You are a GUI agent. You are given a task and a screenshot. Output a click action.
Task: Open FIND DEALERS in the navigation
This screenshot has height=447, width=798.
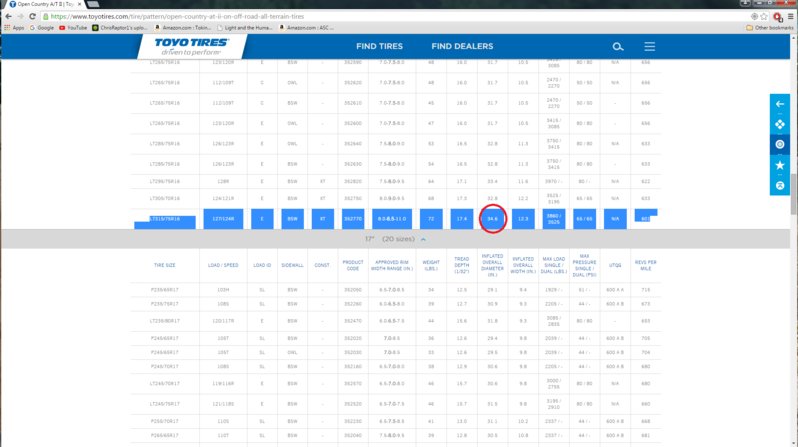462,46
